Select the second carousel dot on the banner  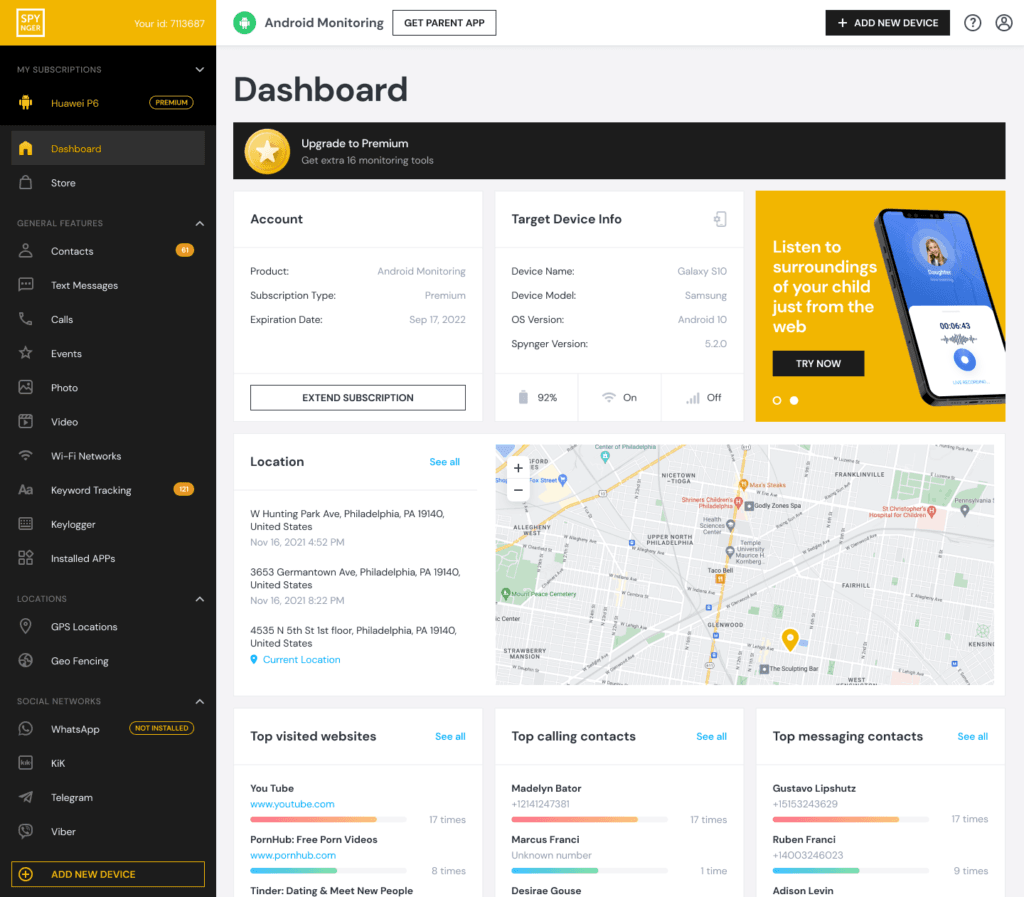coord(793,399)
